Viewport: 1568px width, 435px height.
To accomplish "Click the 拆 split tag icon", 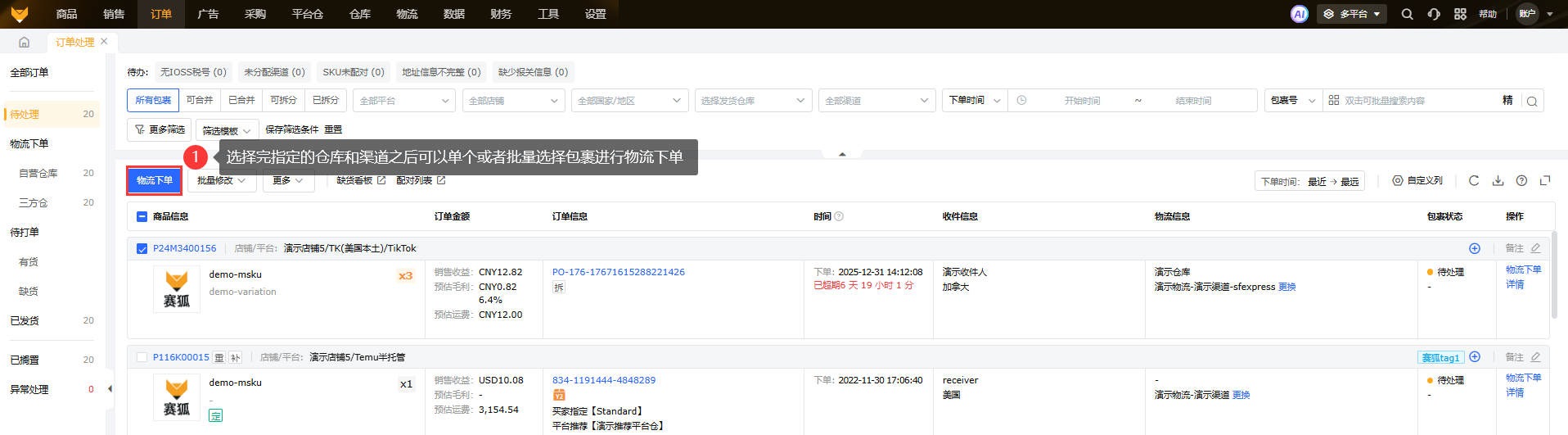I will click(x=559, y=288).
